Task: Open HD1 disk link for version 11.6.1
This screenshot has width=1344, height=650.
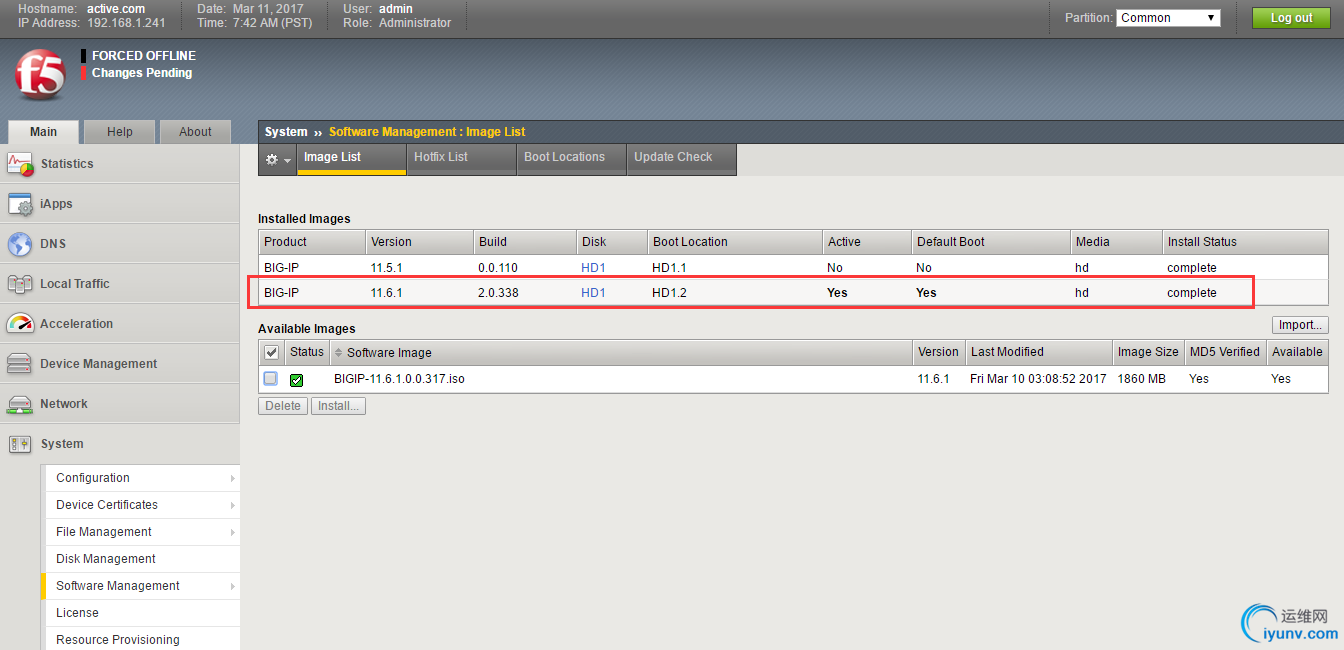Action: click(593, 293)
